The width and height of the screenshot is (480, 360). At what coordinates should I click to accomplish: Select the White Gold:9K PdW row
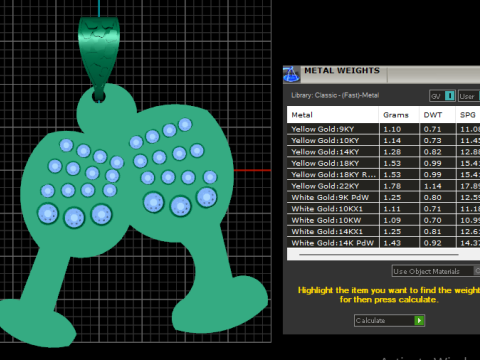(x=383, y=197)
